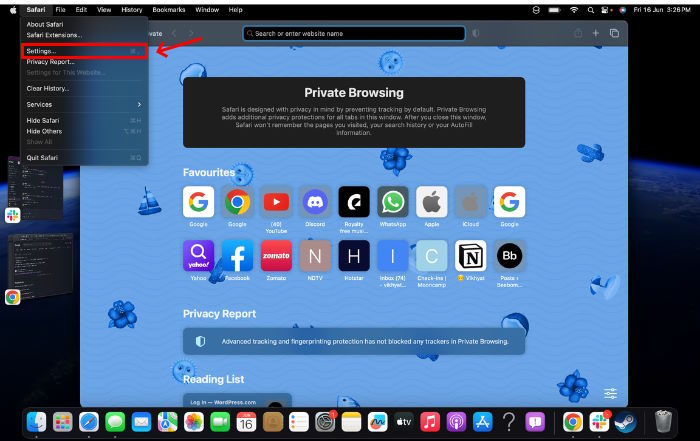Open the Check-ins Mooncamp favourite
The image size is (700, 441).
click(x=432, y=256)
